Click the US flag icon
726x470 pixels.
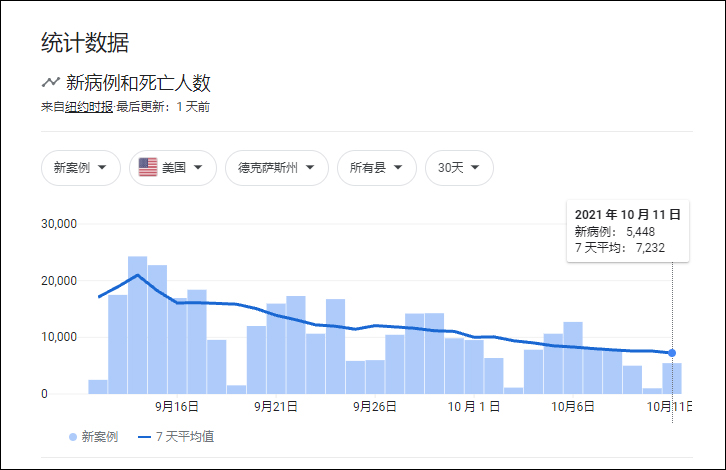148,167
